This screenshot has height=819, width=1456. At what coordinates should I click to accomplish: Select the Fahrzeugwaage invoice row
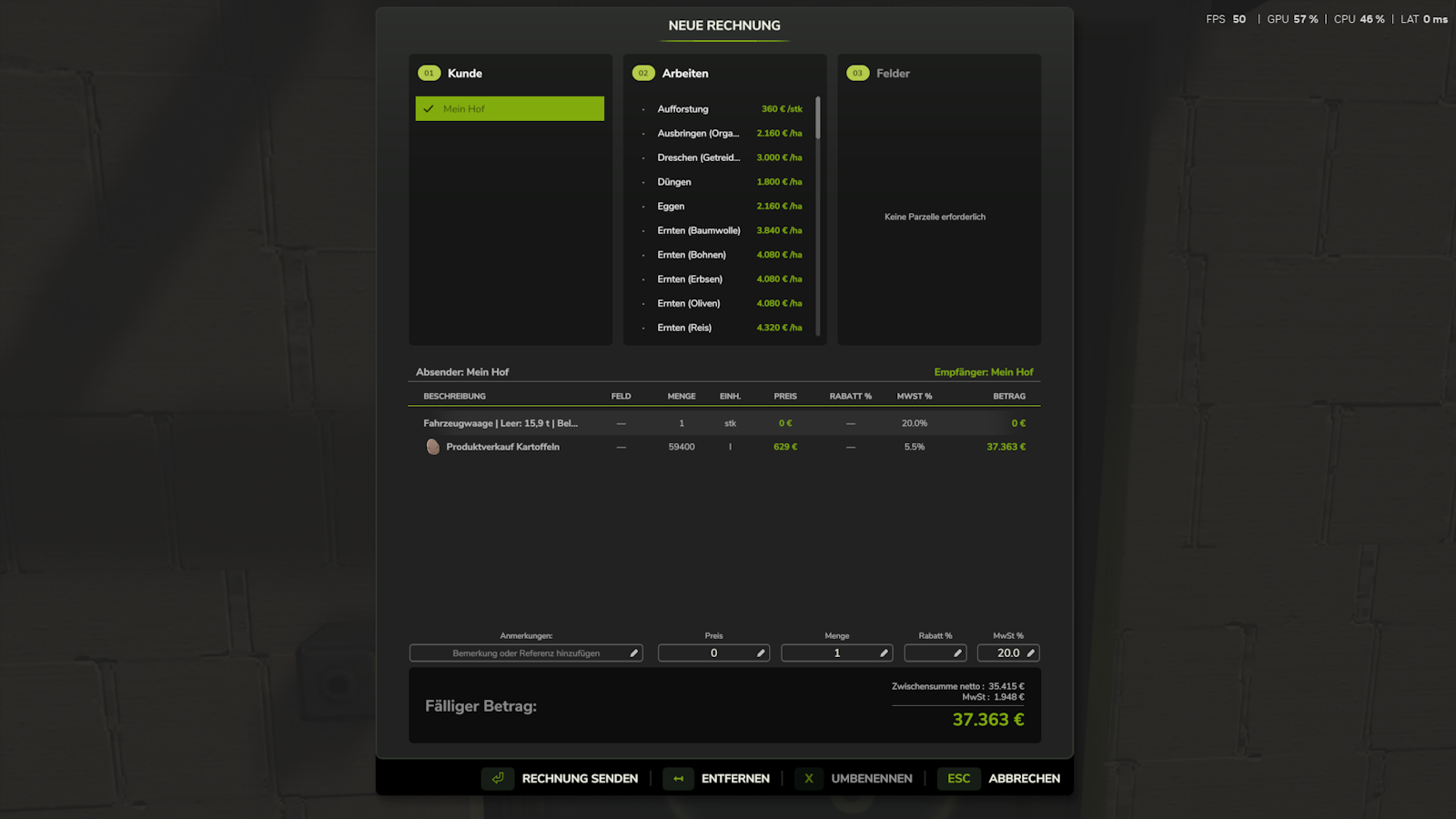(724, 423)
